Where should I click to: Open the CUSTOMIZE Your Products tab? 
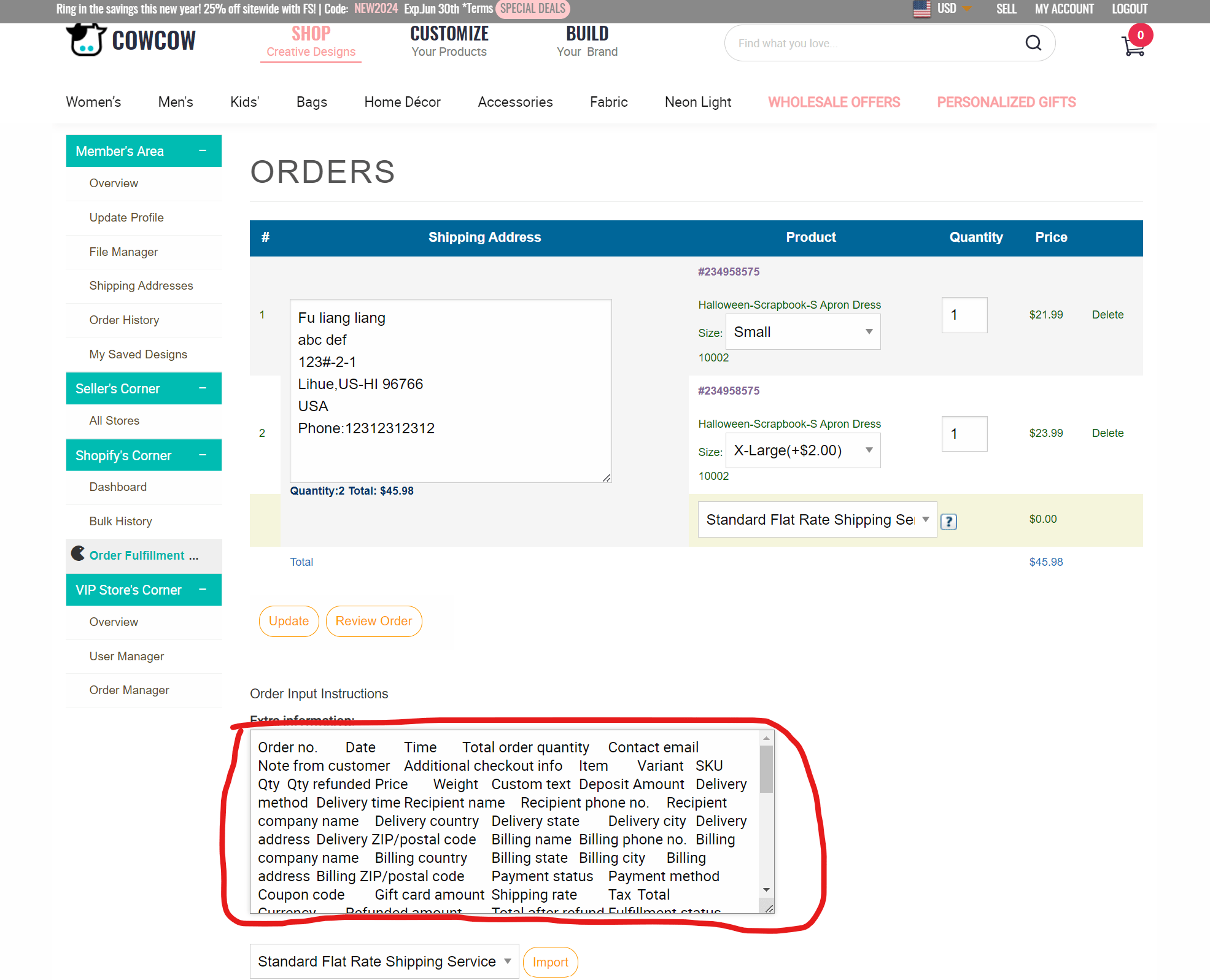pos(449,42)
